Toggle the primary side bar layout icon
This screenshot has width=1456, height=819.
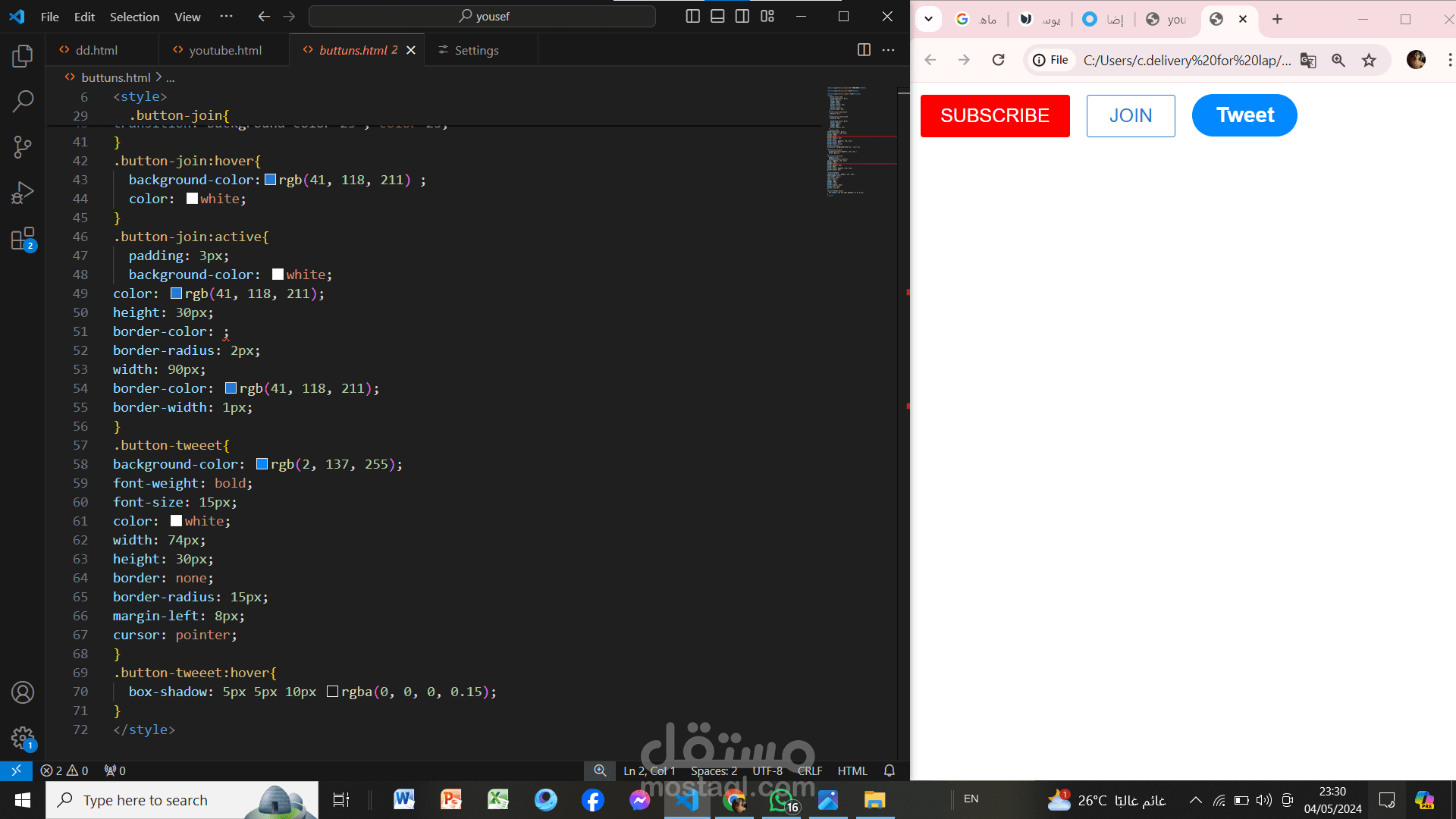click(x=692, y=16)
